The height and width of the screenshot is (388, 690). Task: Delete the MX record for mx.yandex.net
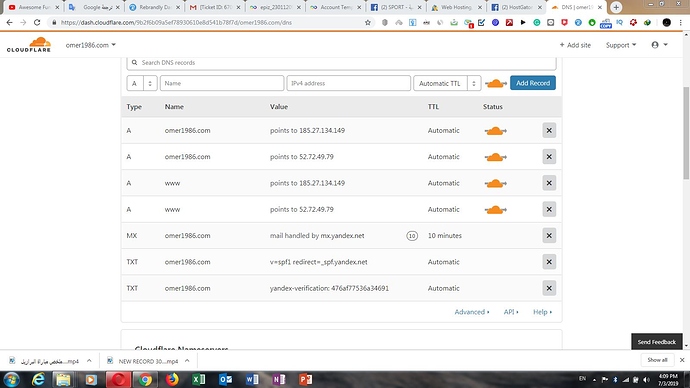tap(549, 235)
